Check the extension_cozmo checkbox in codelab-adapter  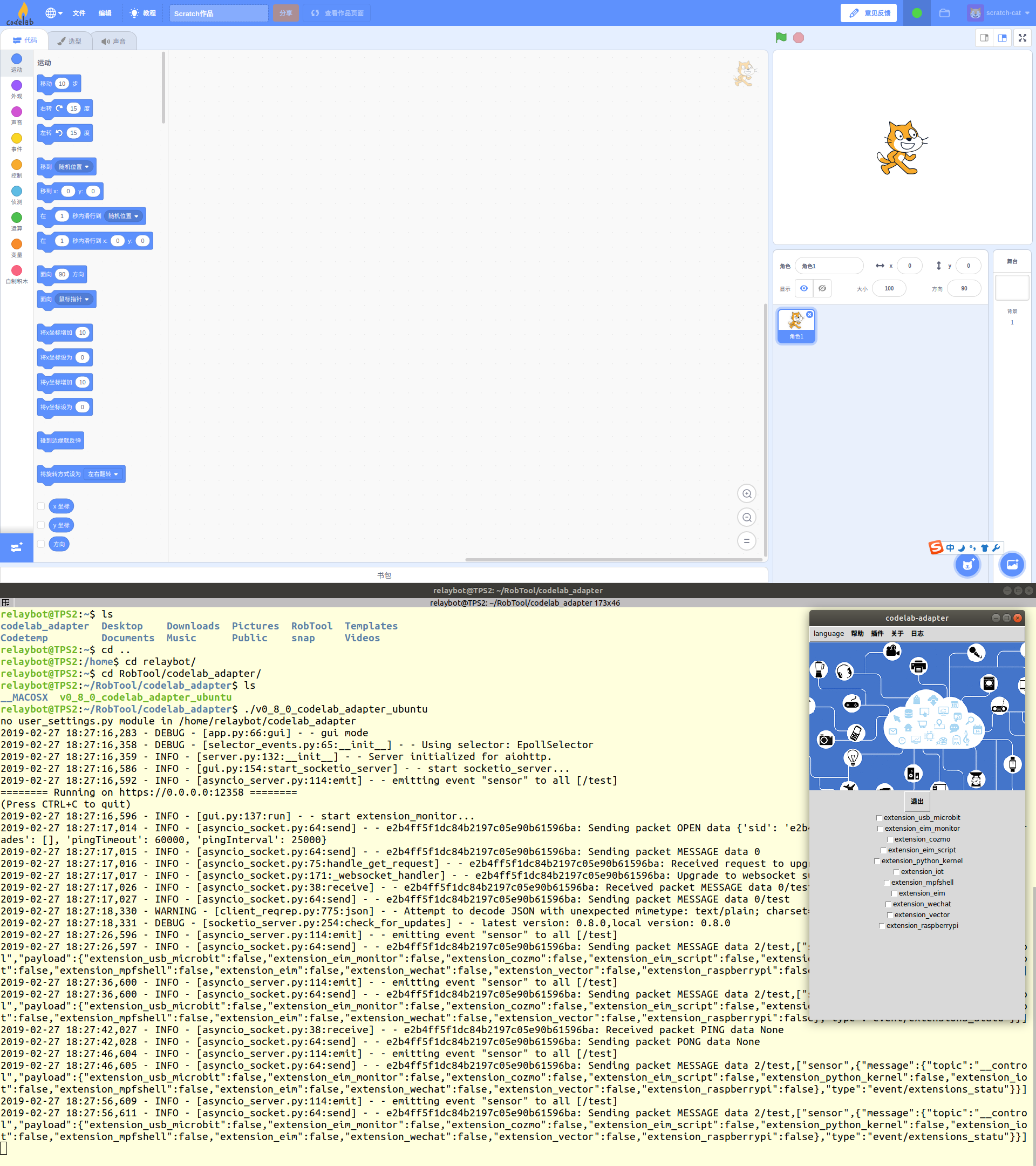point(890,839)
